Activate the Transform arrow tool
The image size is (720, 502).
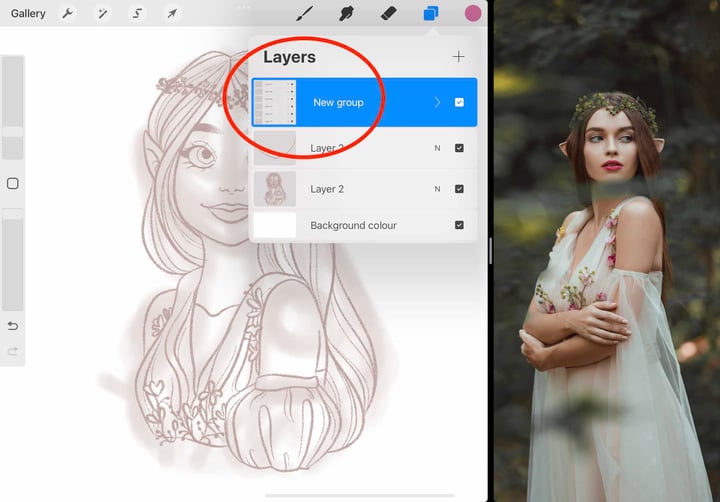pyautogui.click(x=172, y=13)
